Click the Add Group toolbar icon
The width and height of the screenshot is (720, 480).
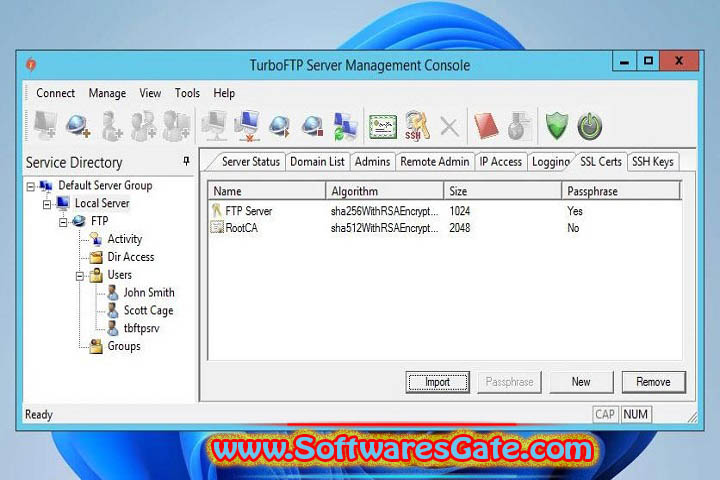tap(143, 125)
